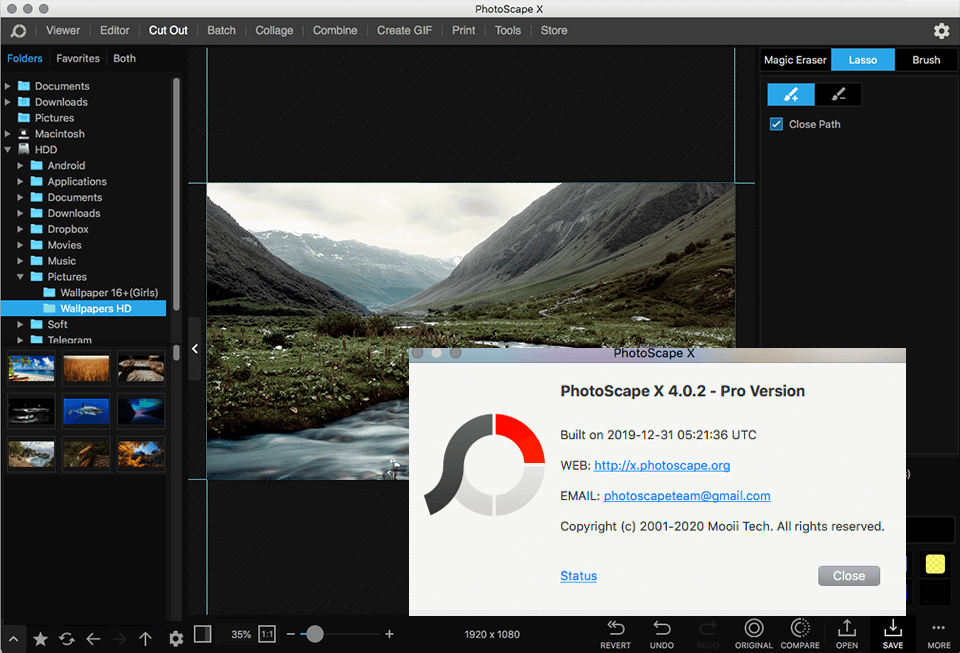Zoom in with plus icon
This screenshot has width=960, height=653.
point(389,634)
